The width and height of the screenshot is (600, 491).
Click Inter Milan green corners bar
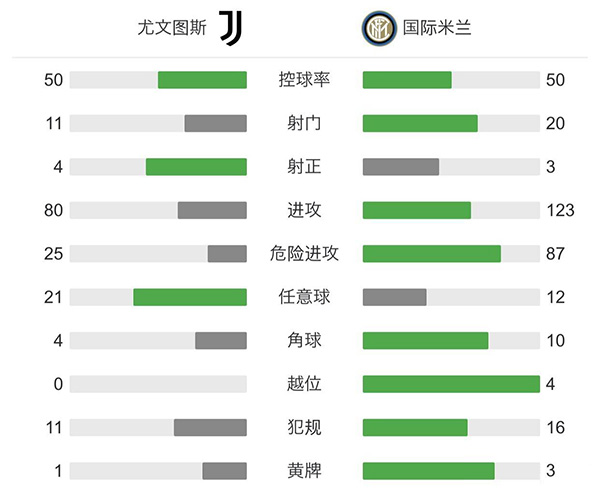(425, 340)
